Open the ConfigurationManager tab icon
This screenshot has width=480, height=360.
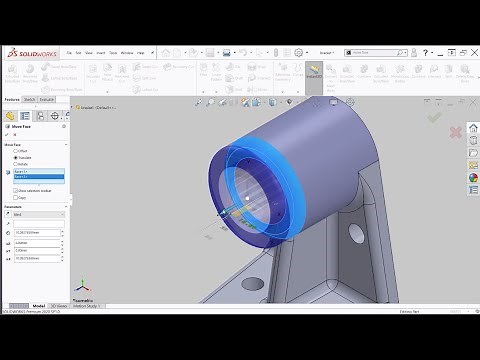click(40, 116)
